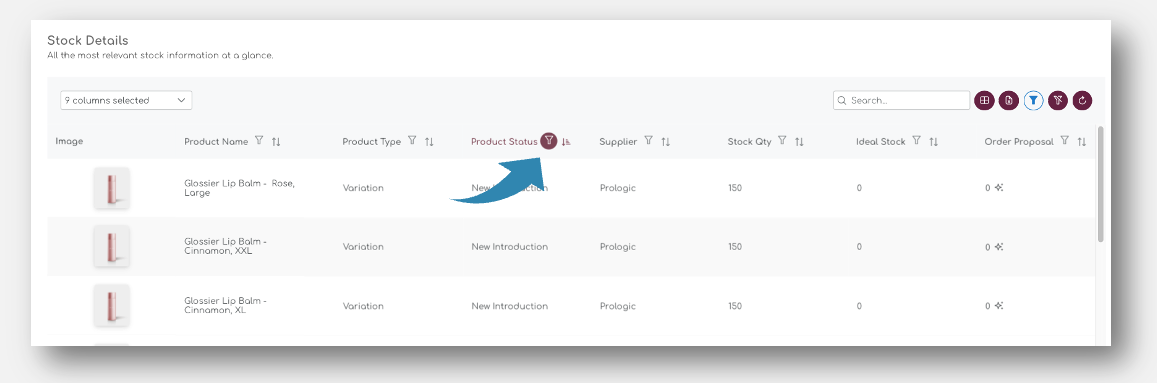Click the Supplier column header label
This screenshot has width=1157, height=383.
[x=618, y=142]
